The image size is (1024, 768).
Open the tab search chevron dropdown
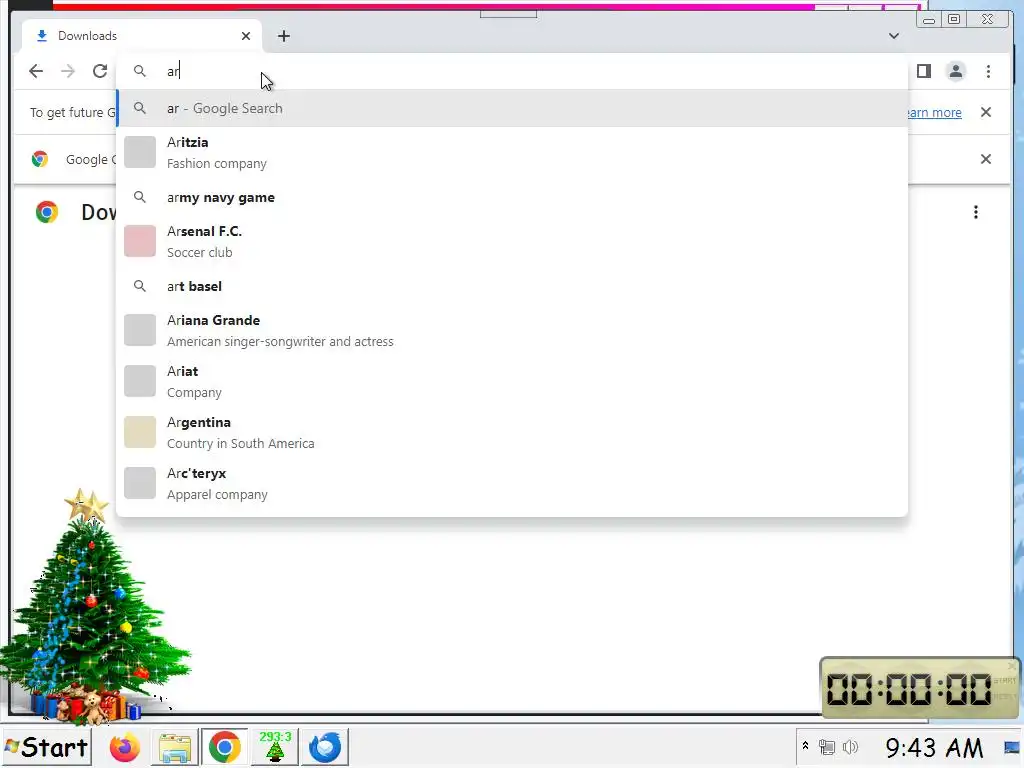tap(894, 36)
